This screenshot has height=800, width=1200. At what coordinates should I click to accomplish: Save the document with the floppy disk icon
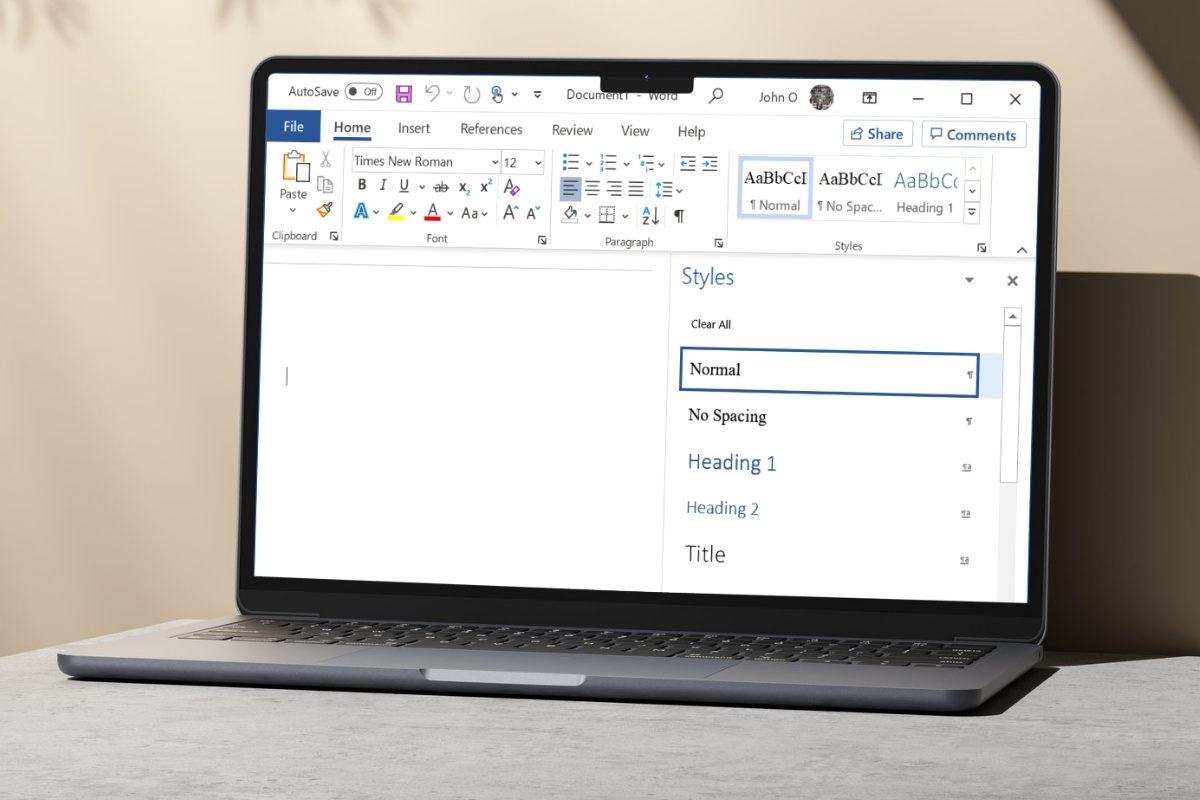coord(404,94)
